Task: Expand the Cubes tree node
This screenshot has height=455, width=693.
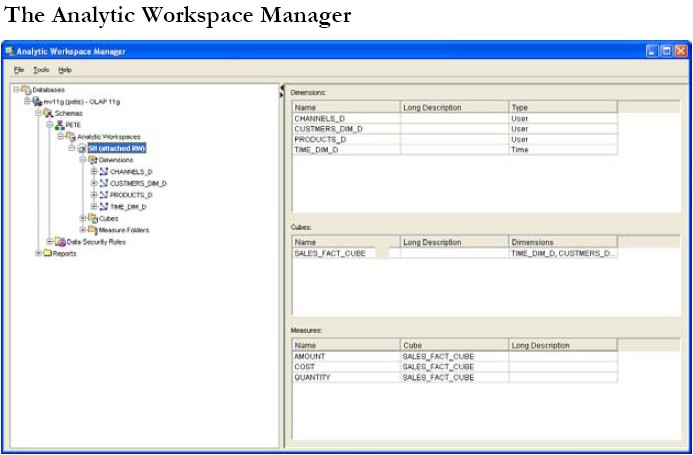Action: coord(83,218)
